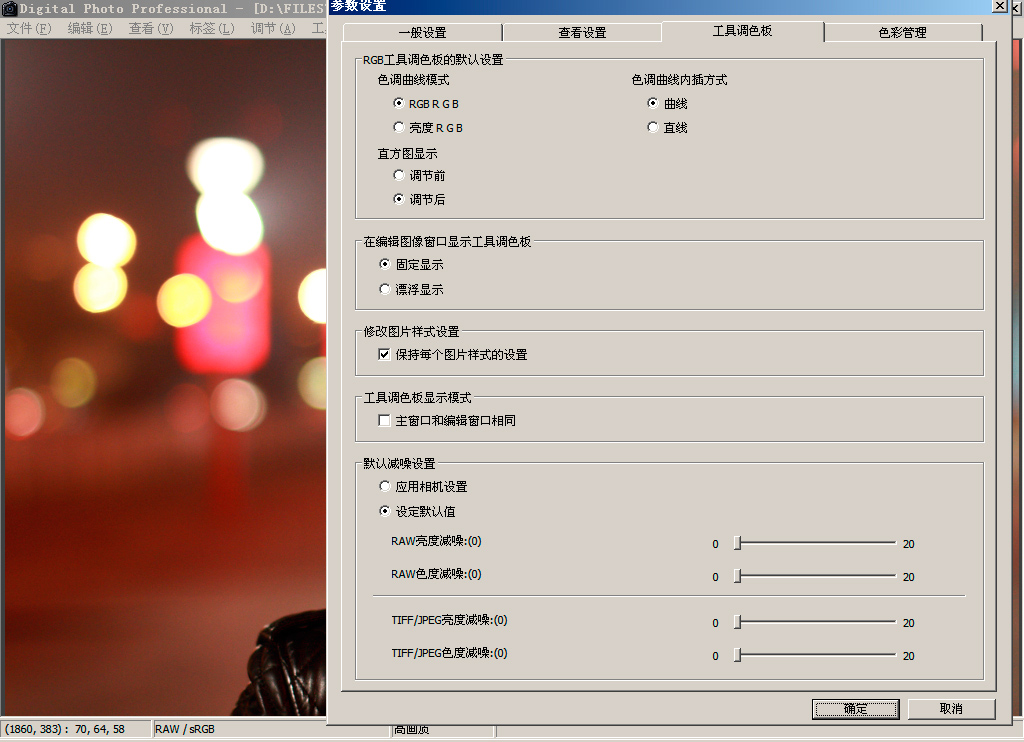Image resolution: width=1024 pixels, height=742 pixels.
Task: Open the 文件(F) menu
Action: [x=29, y=28]
